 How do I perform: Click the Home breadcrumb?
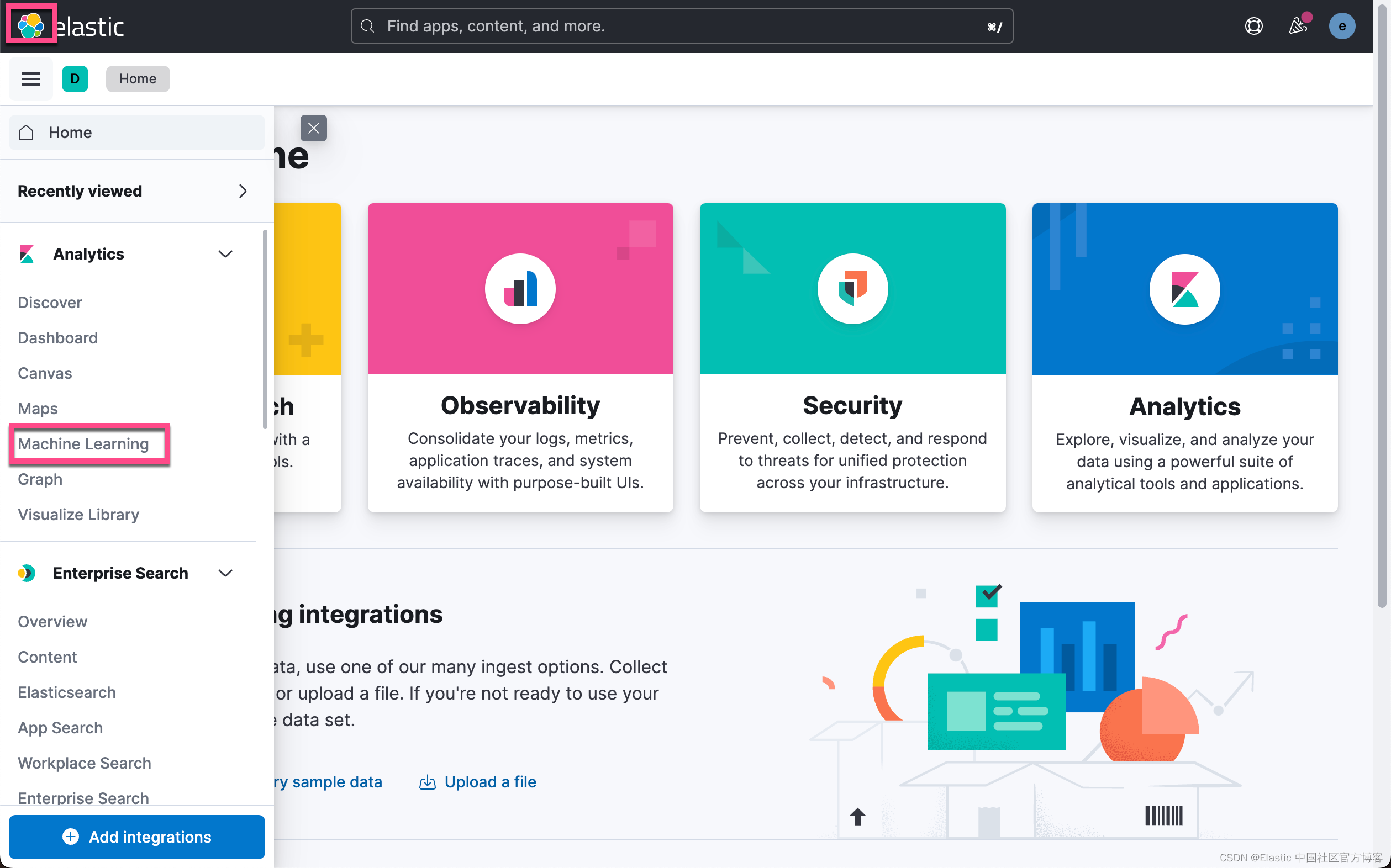pyautogui.click(x=138, y=78)
